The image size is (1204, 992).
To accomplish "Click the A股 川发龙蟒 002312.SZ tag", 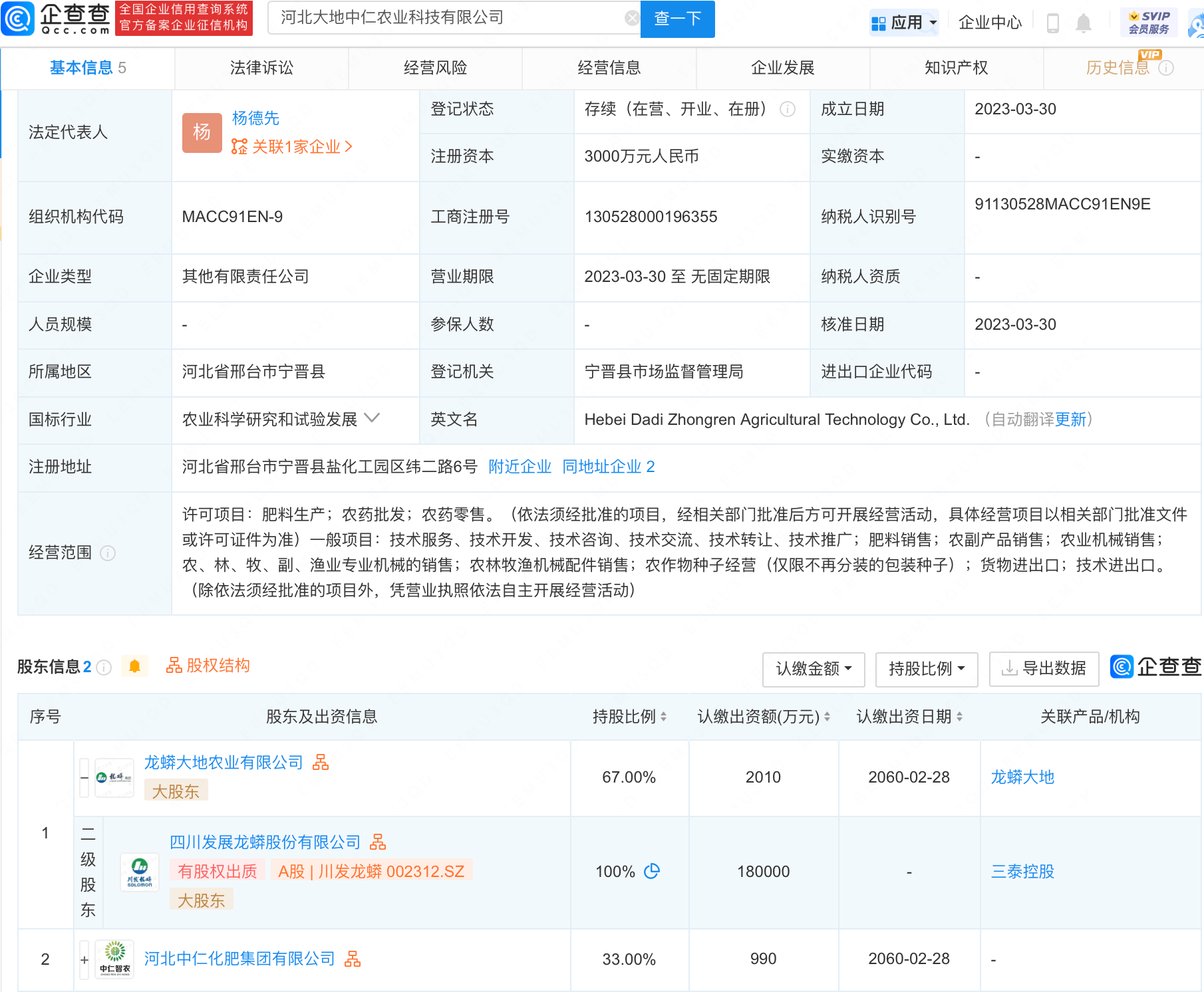I will [x=371, y=871].
